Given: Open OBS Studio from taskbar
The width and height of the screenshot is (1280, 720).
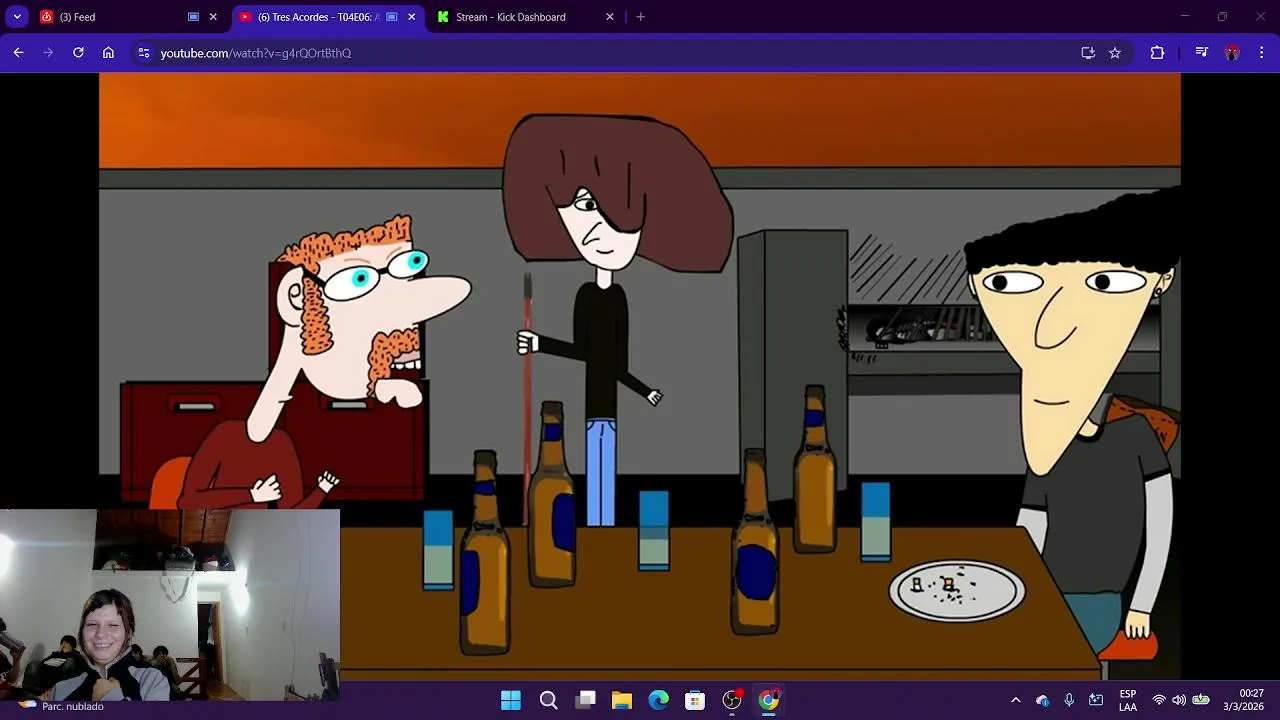Looking at the screenshot, I should (x=732, y=700).
